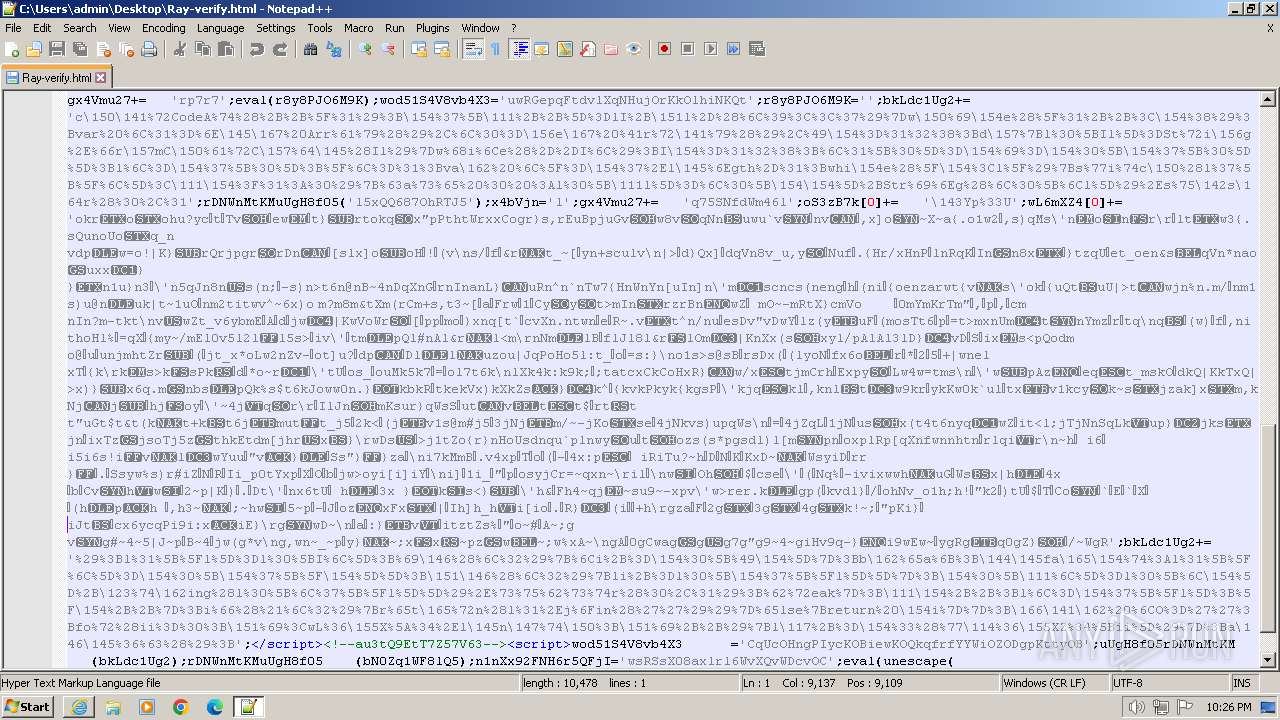Open the Macro menu
Image resolution: width=1280 pixels, height=720 pixels.
point(359,28)
